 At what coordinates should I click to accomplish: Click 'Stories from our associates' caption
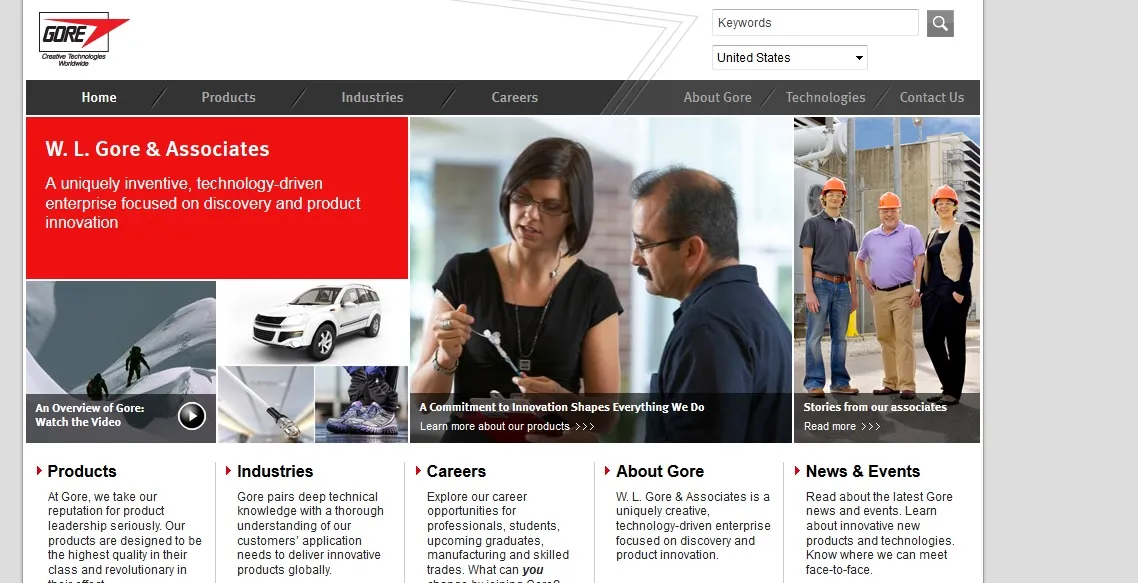(x=875, y=407)
